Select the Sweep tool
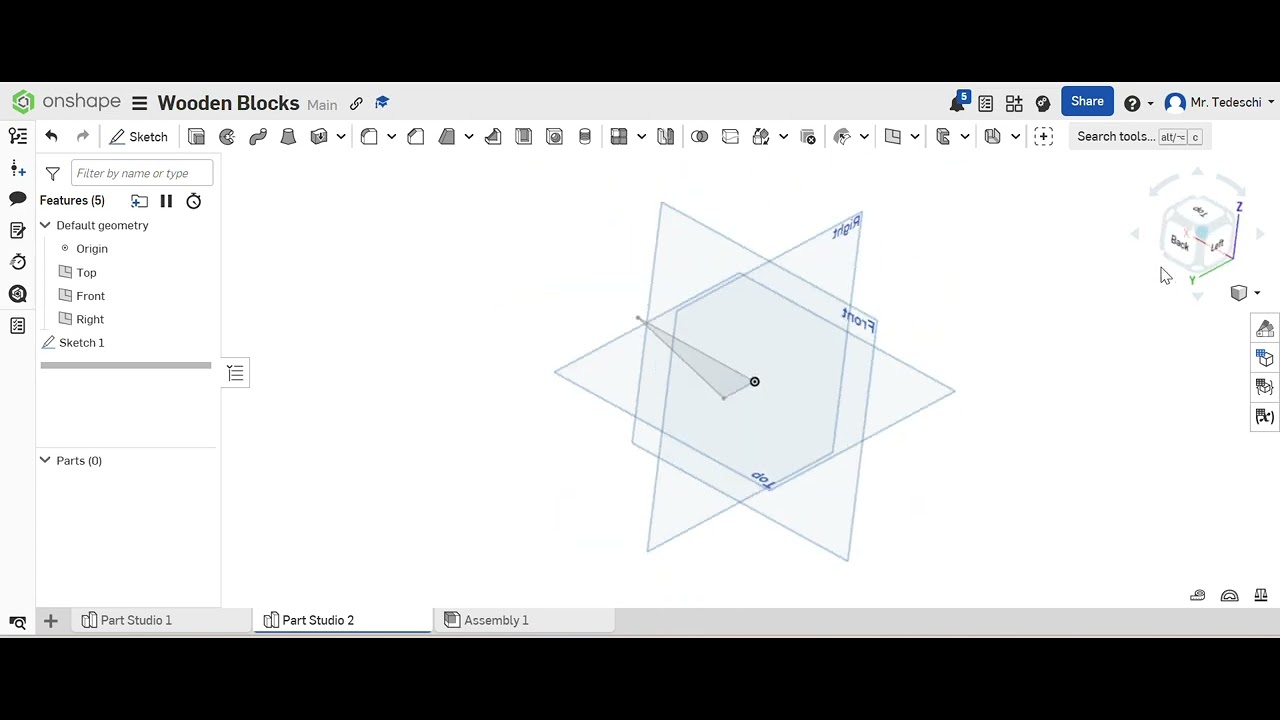 coord(258,137)
